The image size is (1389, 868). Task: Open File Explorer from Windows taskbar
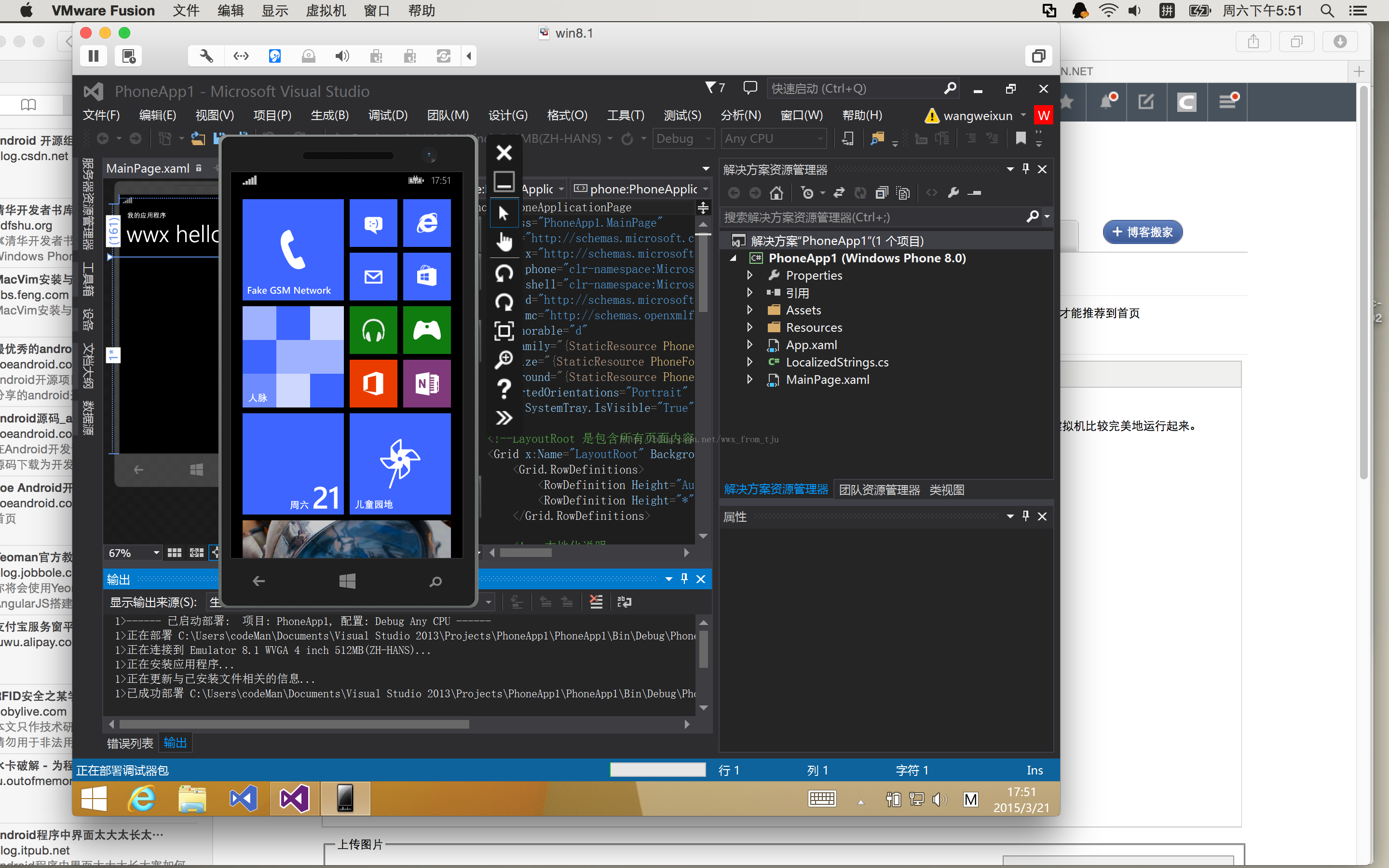pyautogui.click(x=192, y=798)
